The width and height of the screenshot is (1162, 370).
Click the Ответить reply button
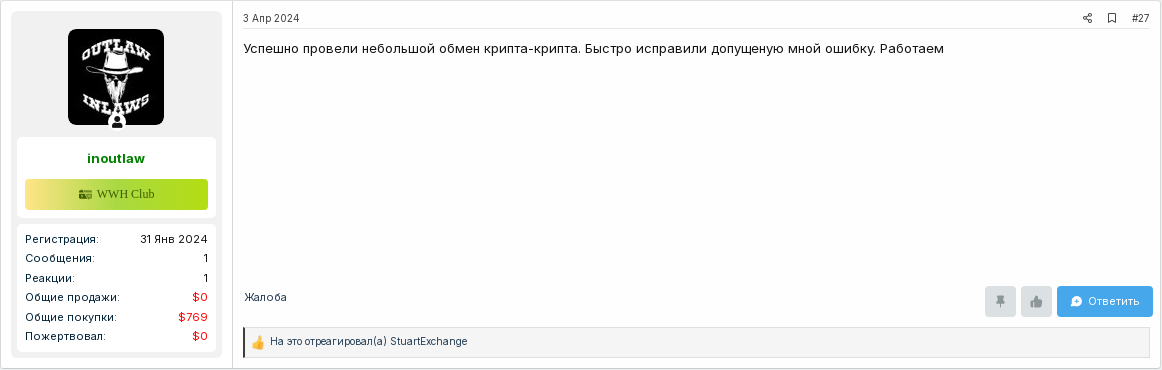coord(1104,301)
